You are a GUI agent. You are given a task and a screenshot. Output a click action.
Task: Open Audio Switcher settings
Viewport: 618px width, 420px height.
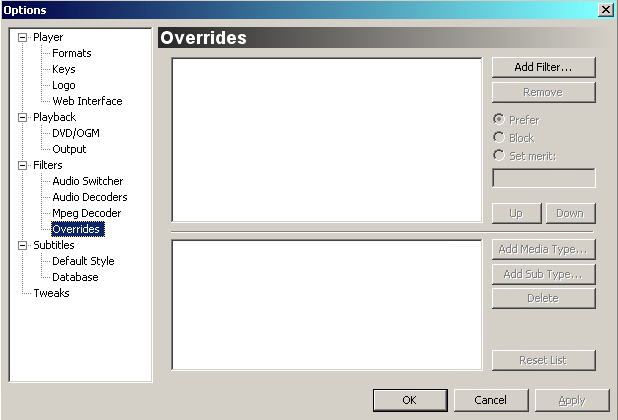[87, 181]
